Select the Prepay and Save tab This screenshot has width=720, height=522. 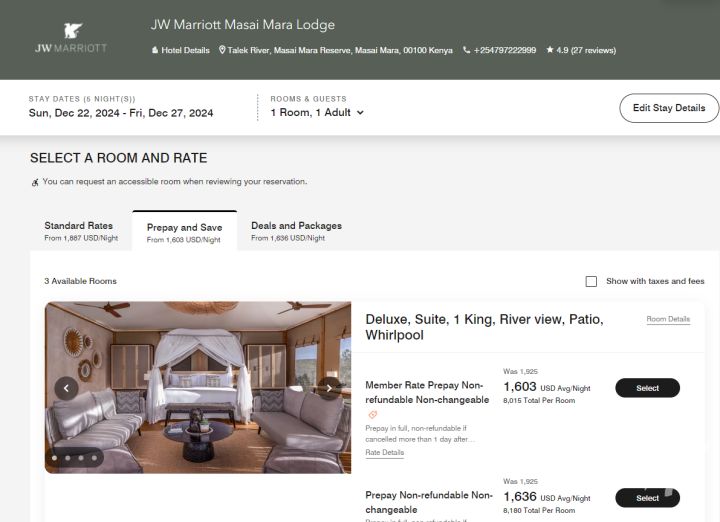[x=184, y=232]
